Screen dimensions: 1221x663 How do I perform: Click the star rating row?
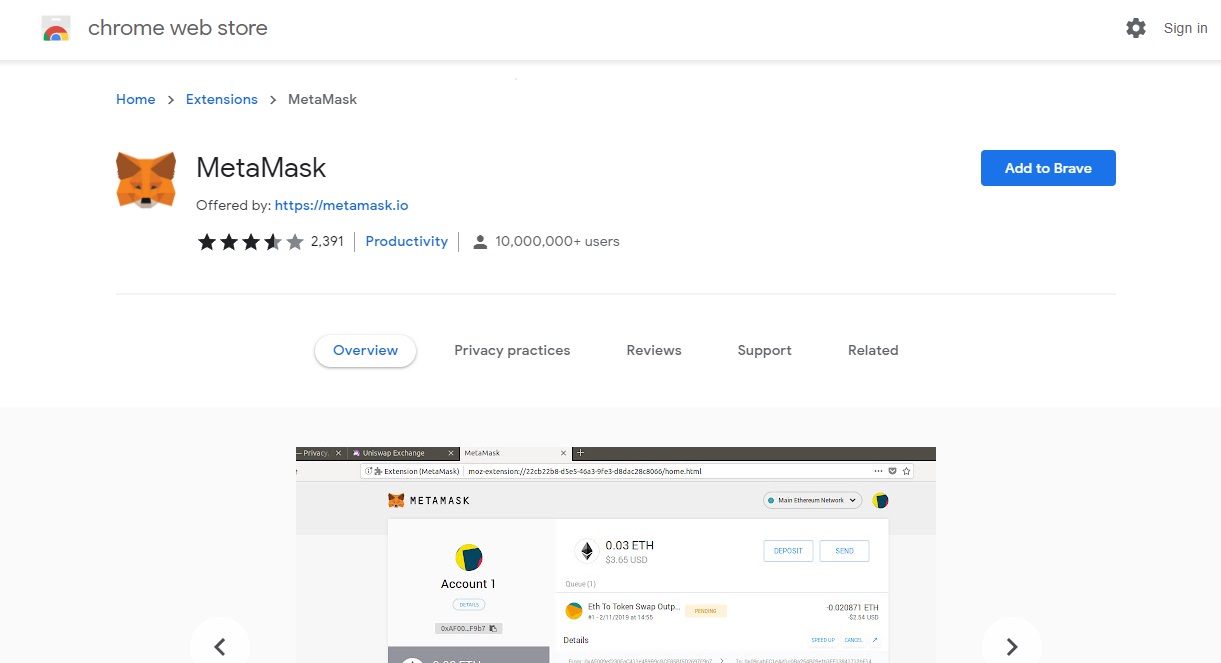click(x=250, y=241)
